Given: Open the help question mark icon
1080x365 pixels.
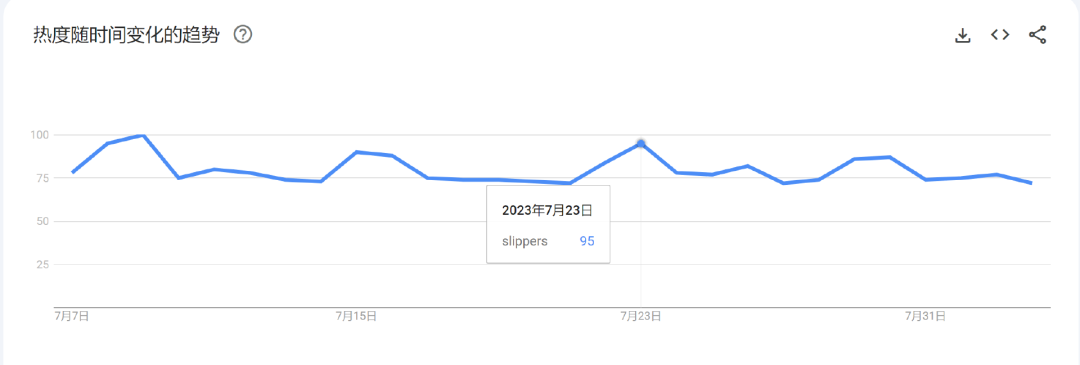Looking at the screenshot, I should click(242, 34).
